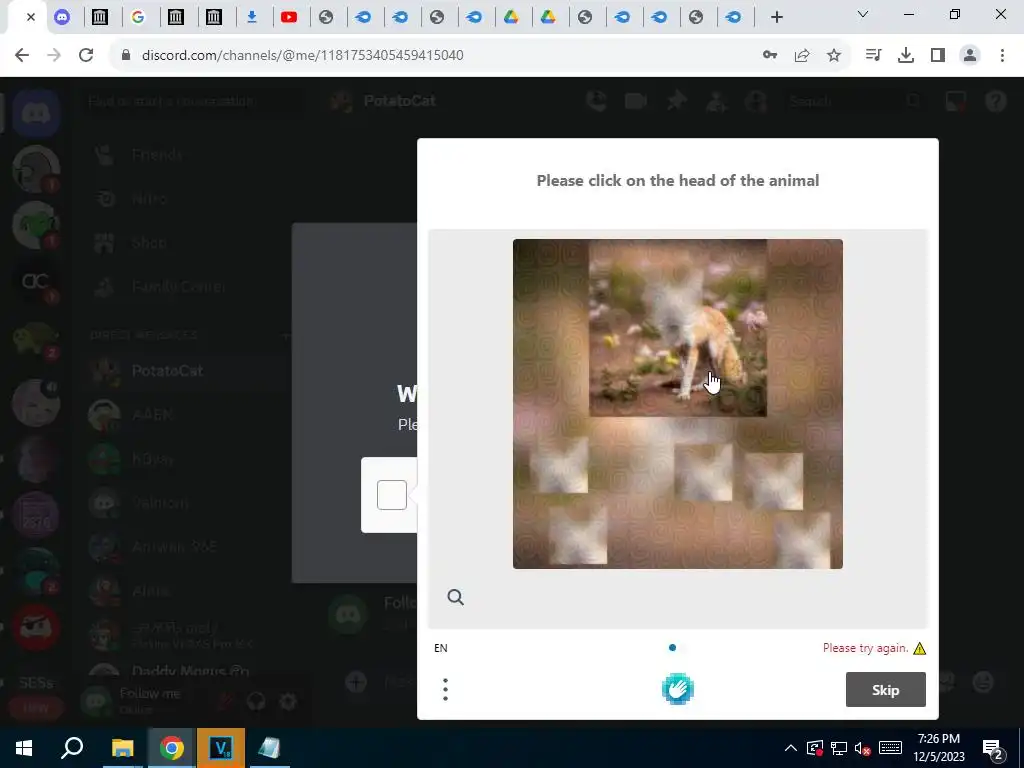
Task: Click the muted volume tray icon
Action: [x=863, y=748]
